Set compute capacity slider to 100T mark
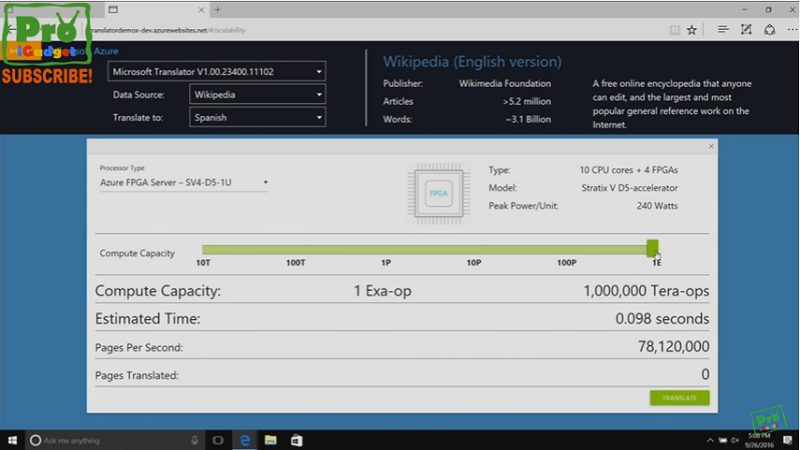This screenshot has width=800, height=450. click(x=295, y=249)
